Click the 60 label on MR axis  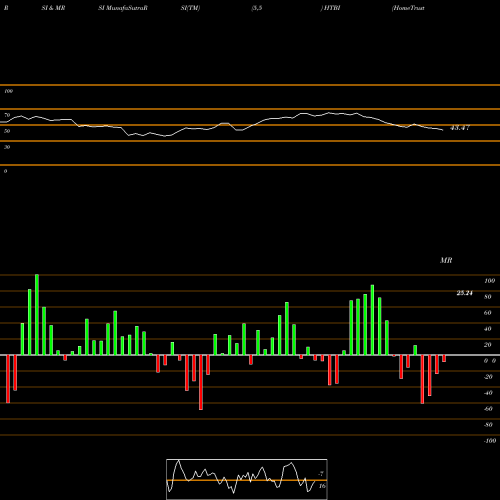[488, 313]
